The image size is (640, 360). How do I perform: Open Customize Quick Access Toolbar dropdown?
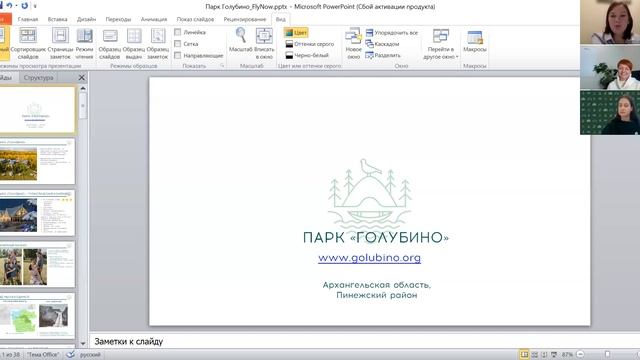pos(35,6)
